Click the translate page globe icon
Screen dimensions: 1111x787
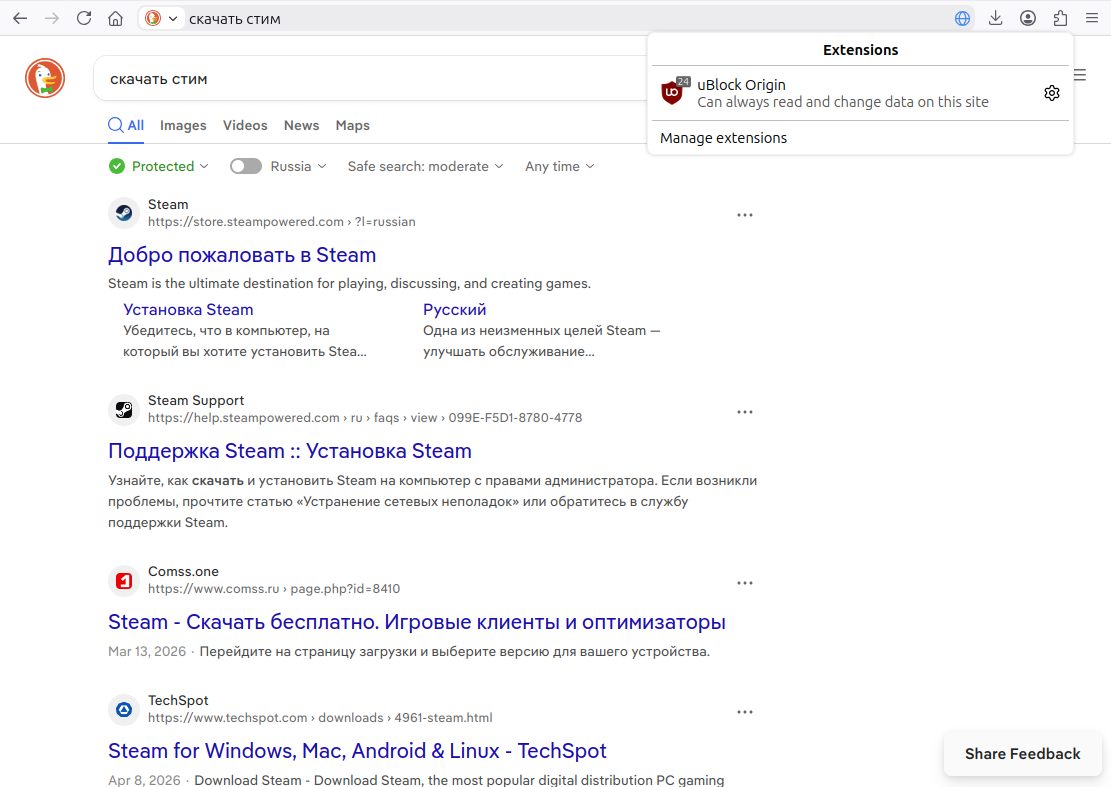[962, 18]
